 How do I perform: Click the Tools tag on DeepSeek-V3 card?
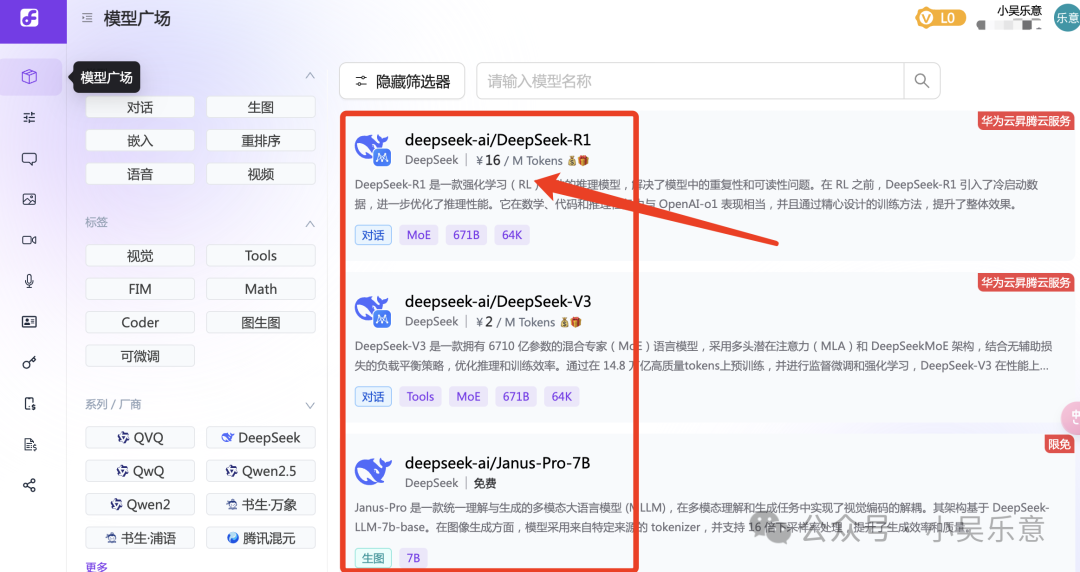click(420, 396)
